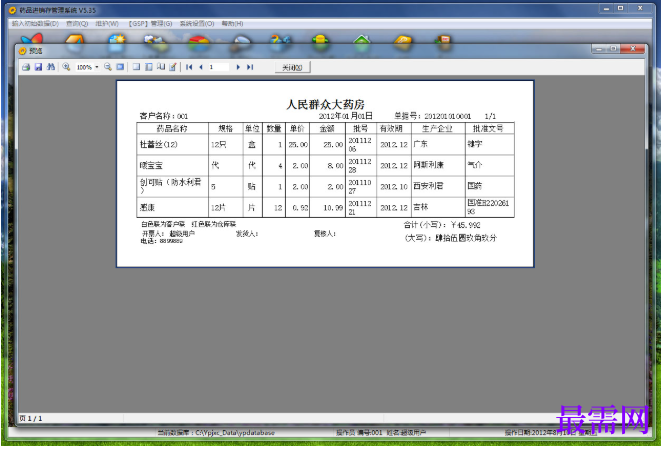Open the 输入初始数据(D) menu
The image size is (668, 451).
pyautogui.click(x=35, y=23)
